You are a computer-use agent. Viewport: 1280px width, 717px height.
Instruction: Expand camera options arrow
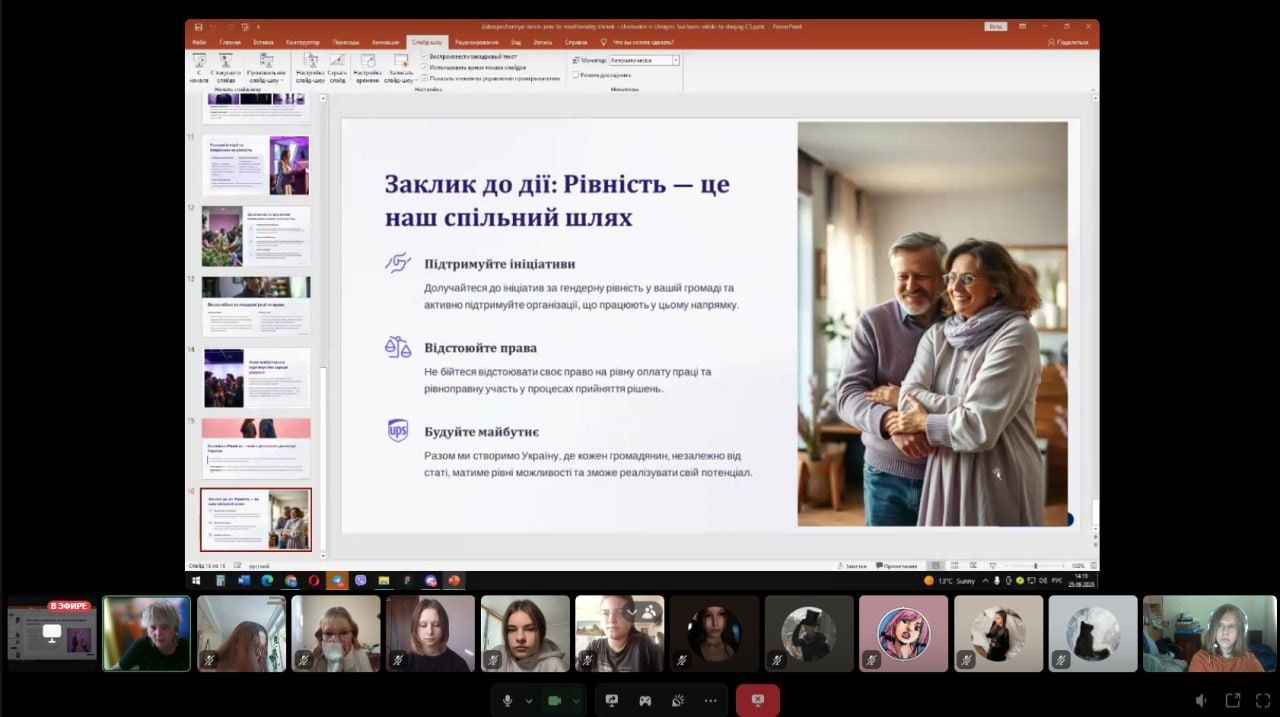(x=576, y=701)
